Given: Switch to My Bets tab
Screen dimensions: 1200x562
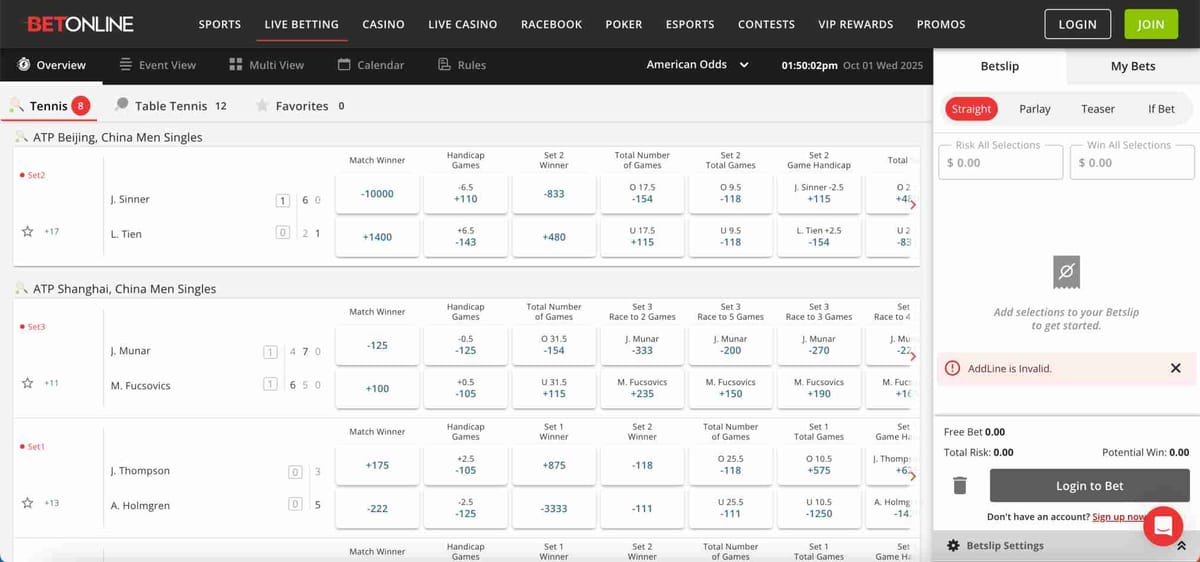Looking at the screenshot, I should click(x=1133, y=66).
